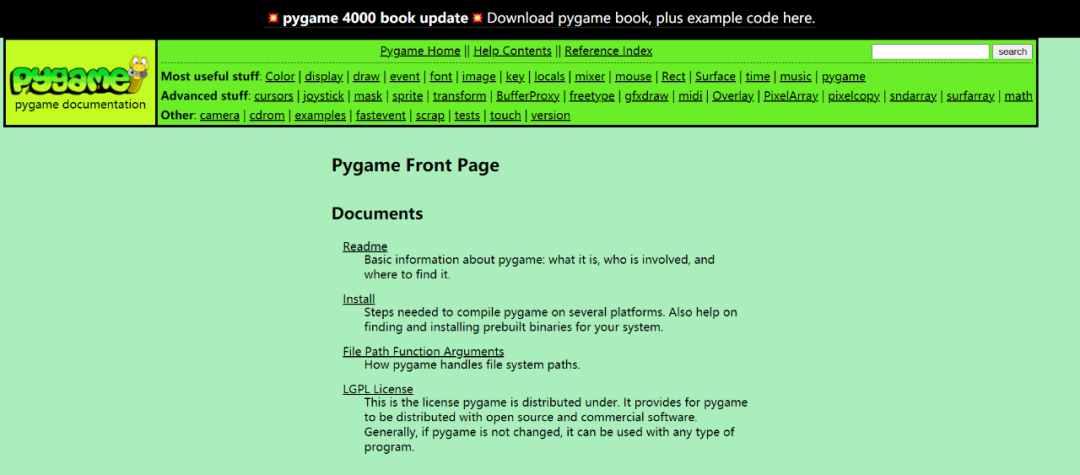Open the Rect reference link
The height and width of the screenshot is (475, 1080).
[x=674, y=76]
